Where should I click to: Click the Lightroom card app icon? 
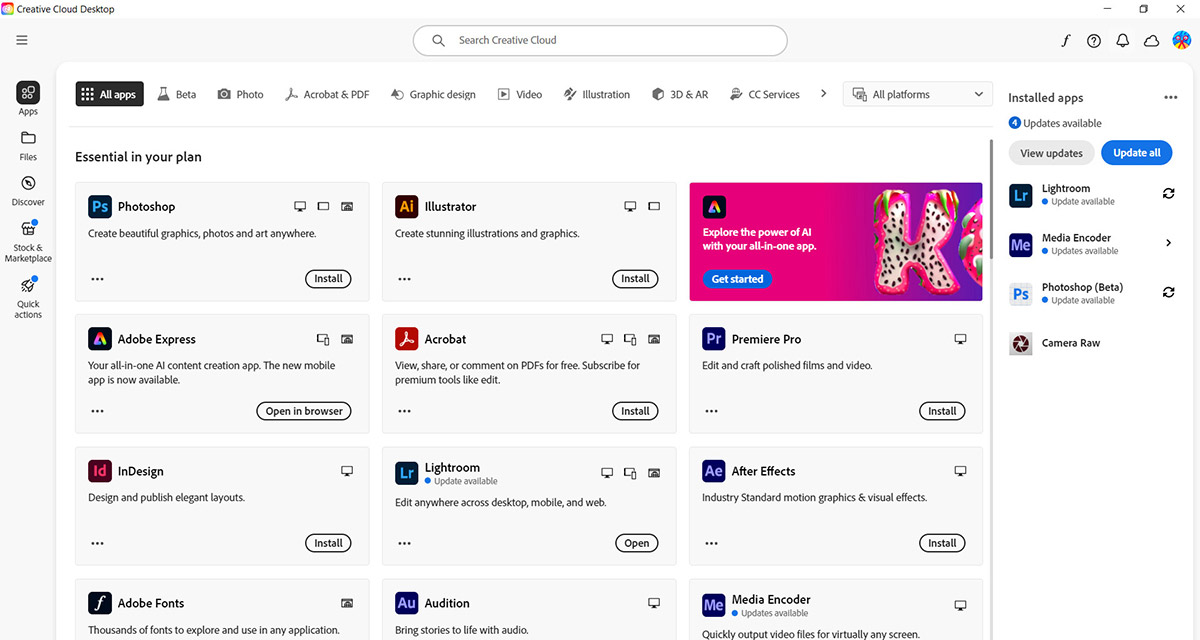click(x=406, y=473)
